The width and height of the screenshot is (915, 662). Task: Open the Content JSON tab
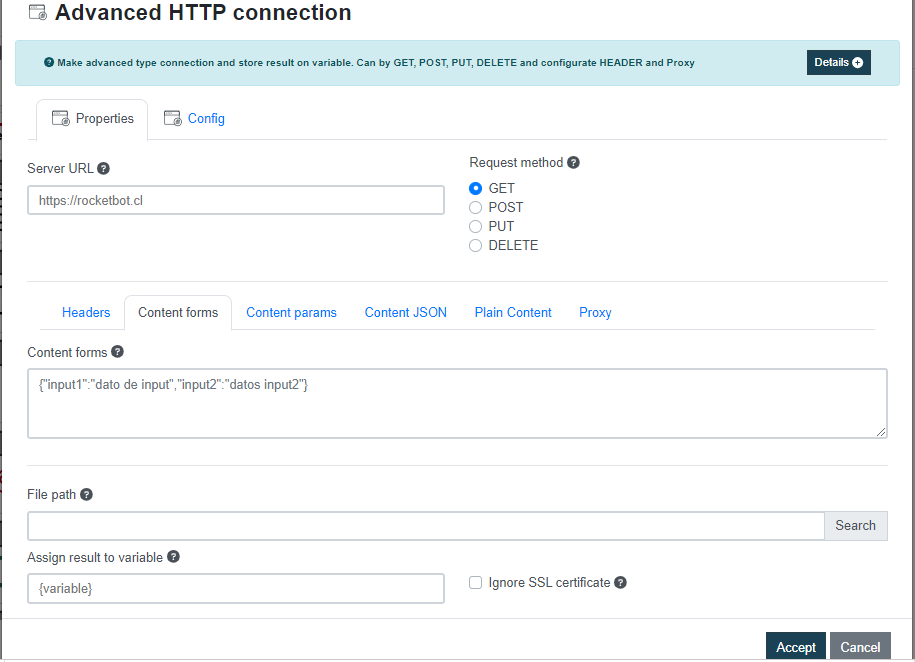click(405, 312)
